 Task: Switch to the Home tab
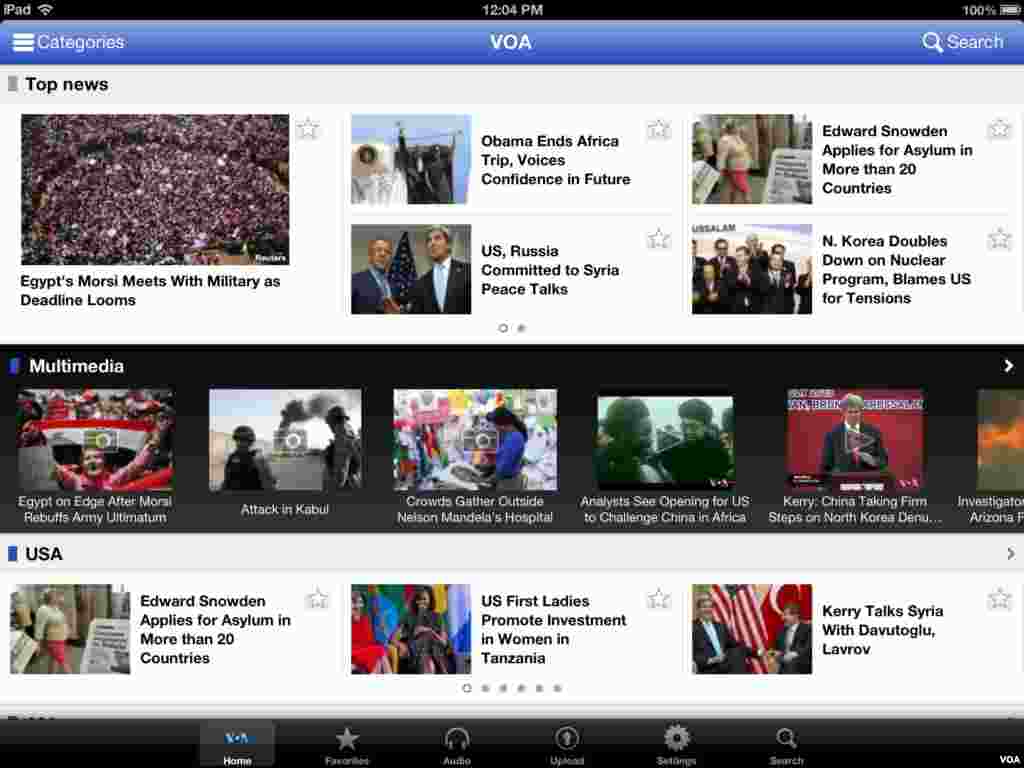[x=237, y=746]
